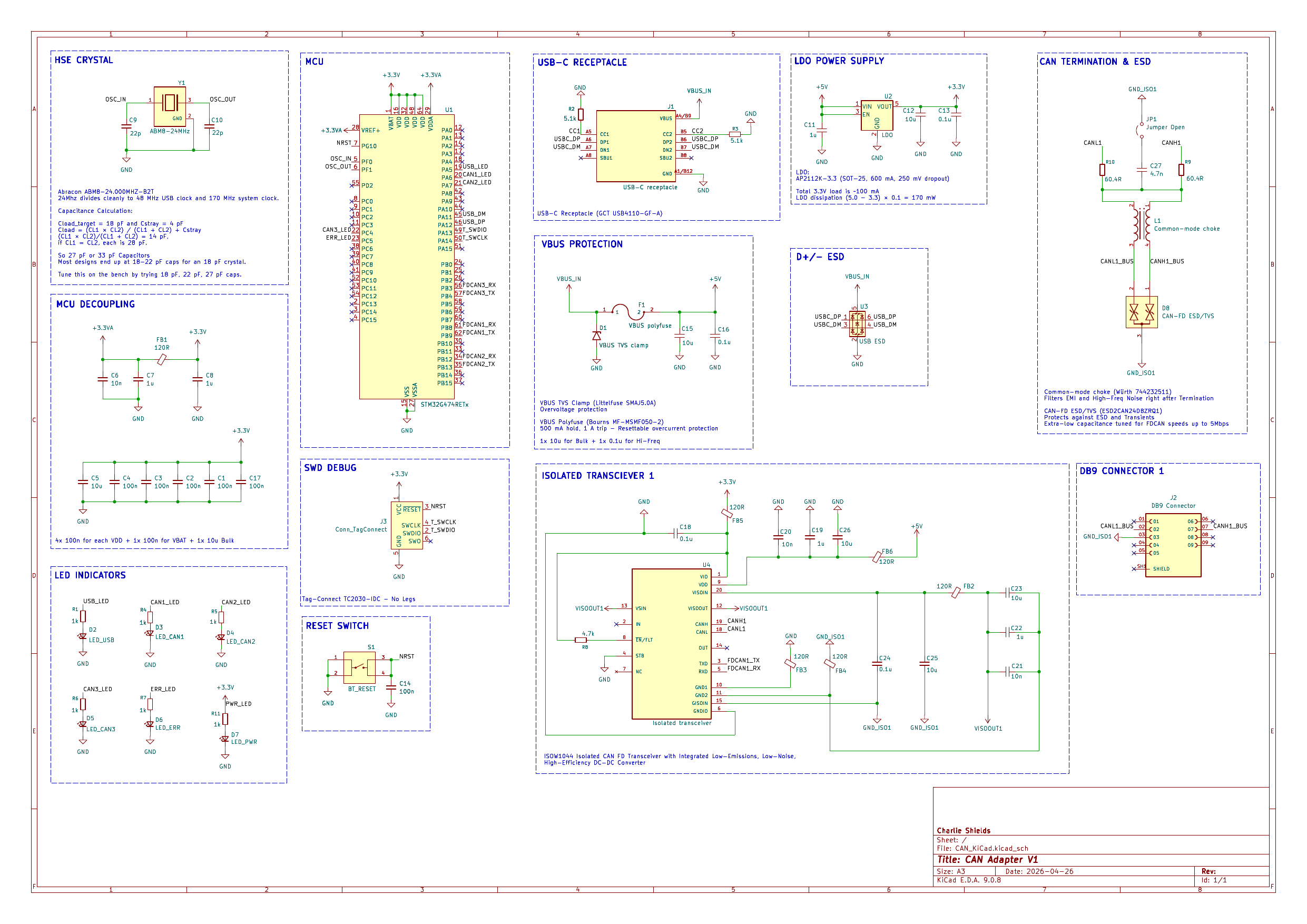
Task: Click the L1 common-mode choke symbol
Action: pyautogui.click(x=1142, y=225)
